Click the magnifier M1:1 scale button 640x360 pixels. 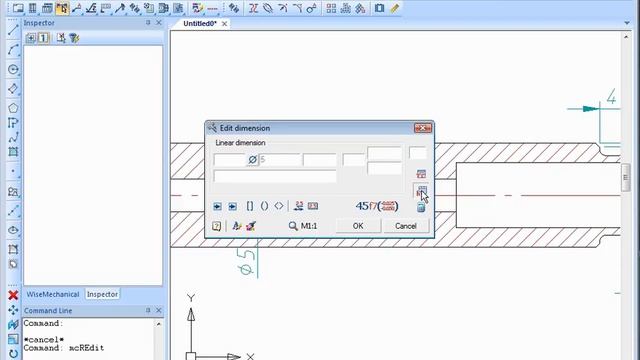tap(303, 226)
